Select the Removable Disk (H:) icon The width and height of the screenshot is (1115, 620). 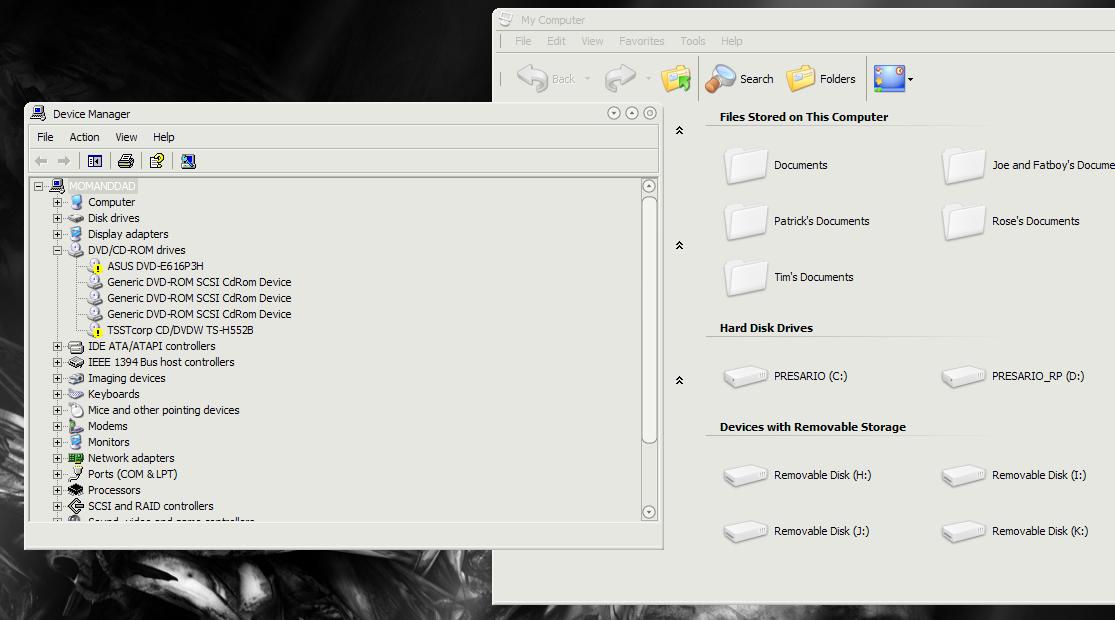pos(745,476)
